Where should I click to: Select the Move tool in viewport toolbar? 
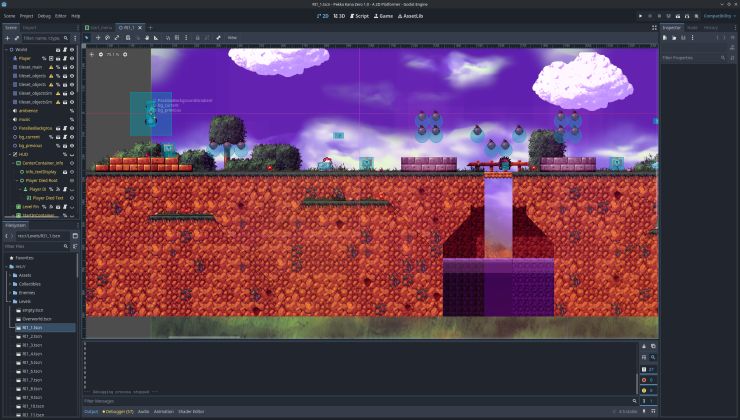pos(97,38)
